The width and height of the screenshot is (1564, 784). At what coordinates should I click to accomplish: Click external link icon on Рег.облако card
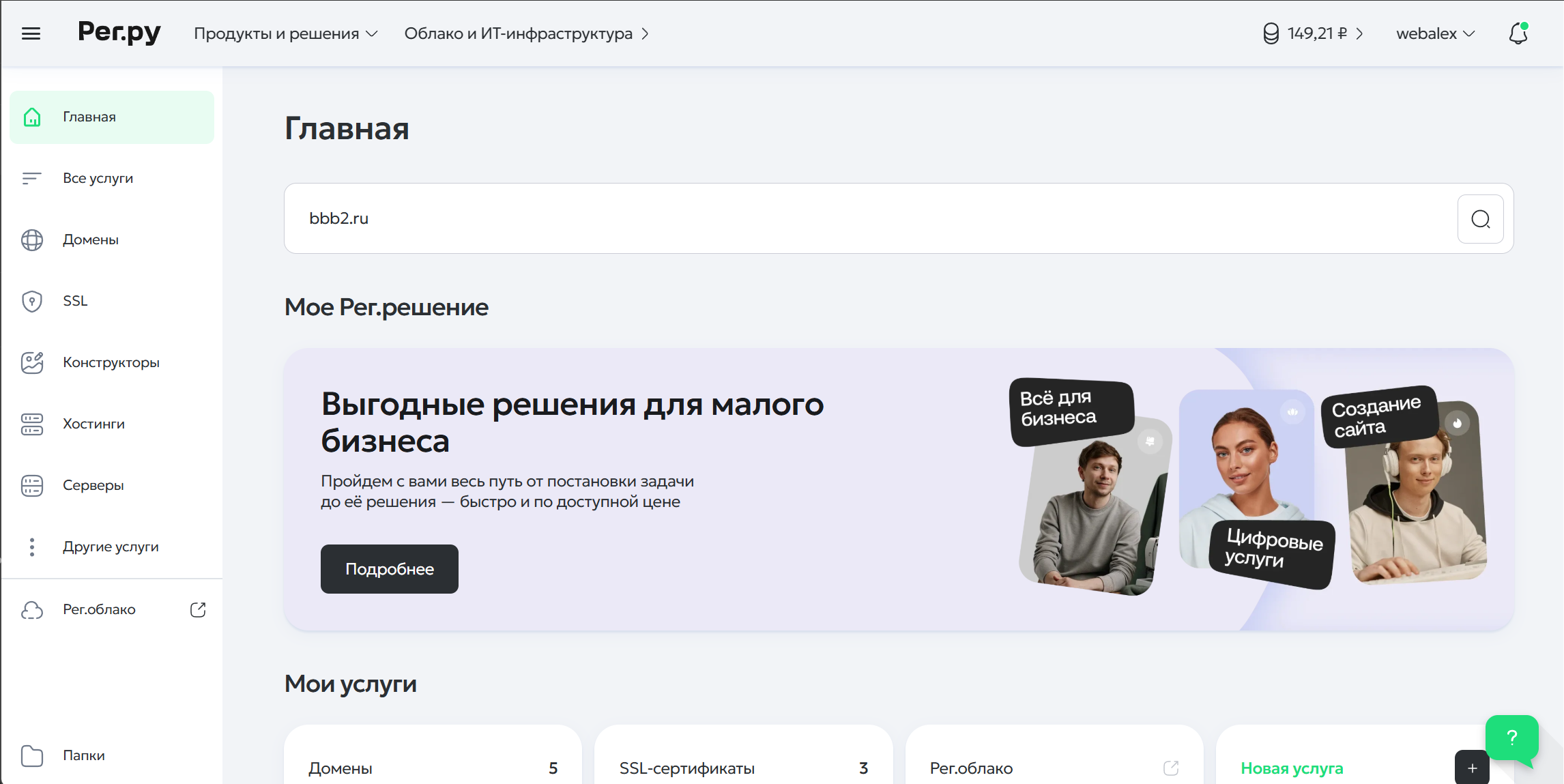pyautogui.click(x=1171, y=768)
